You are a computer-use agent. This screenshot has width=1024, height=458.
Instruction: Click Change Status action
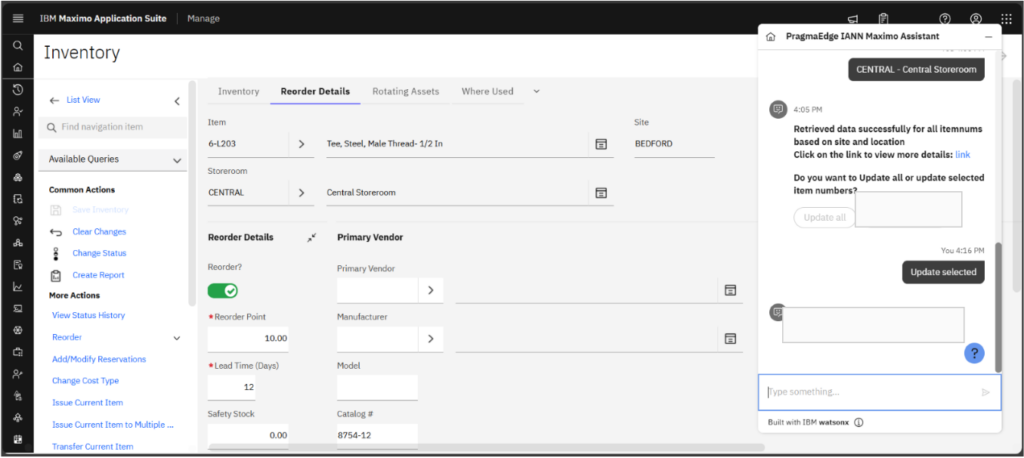click(x=99, y=254)
